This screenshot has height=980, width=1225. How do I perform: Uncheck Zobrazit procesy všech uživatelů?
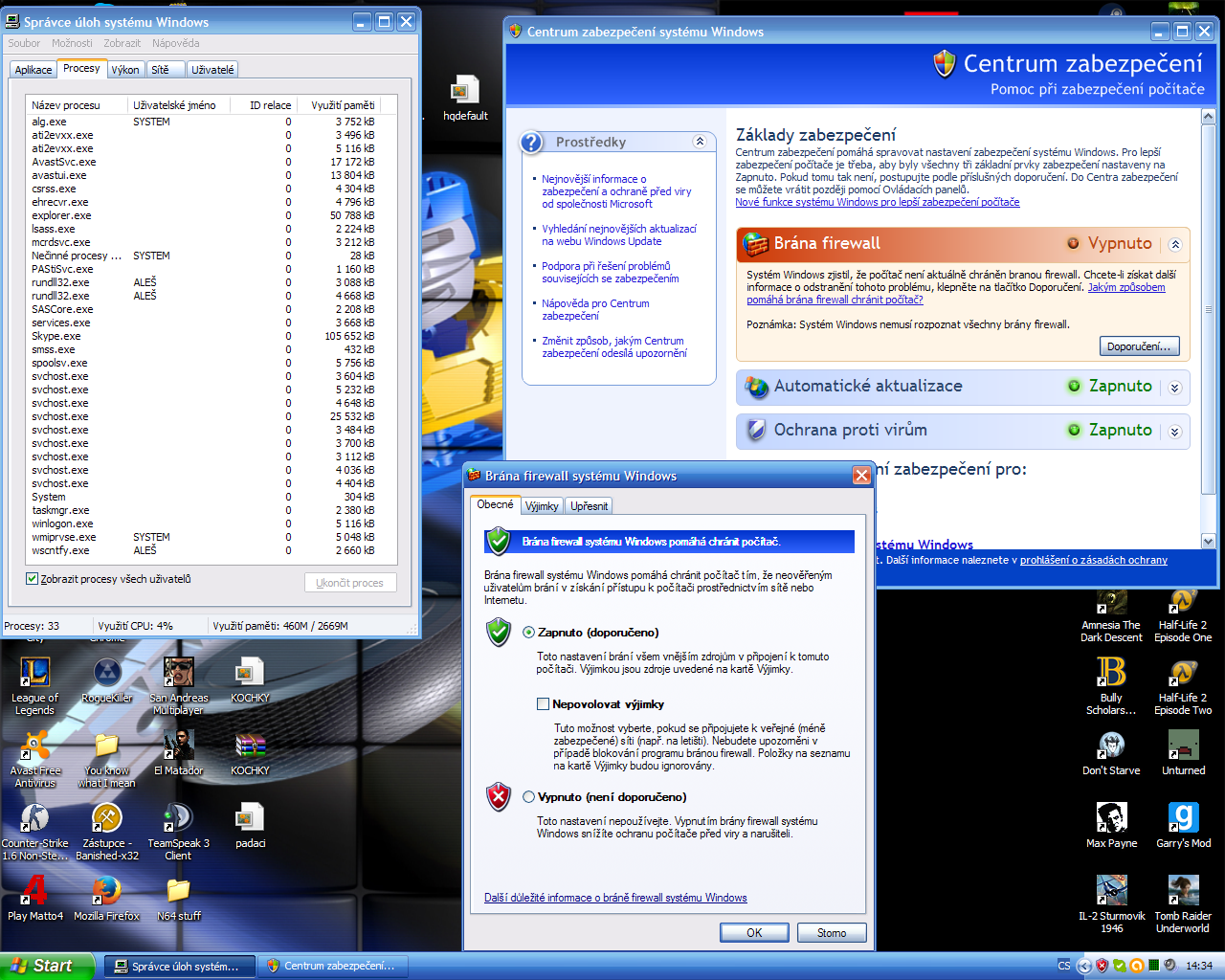[33, 579]
